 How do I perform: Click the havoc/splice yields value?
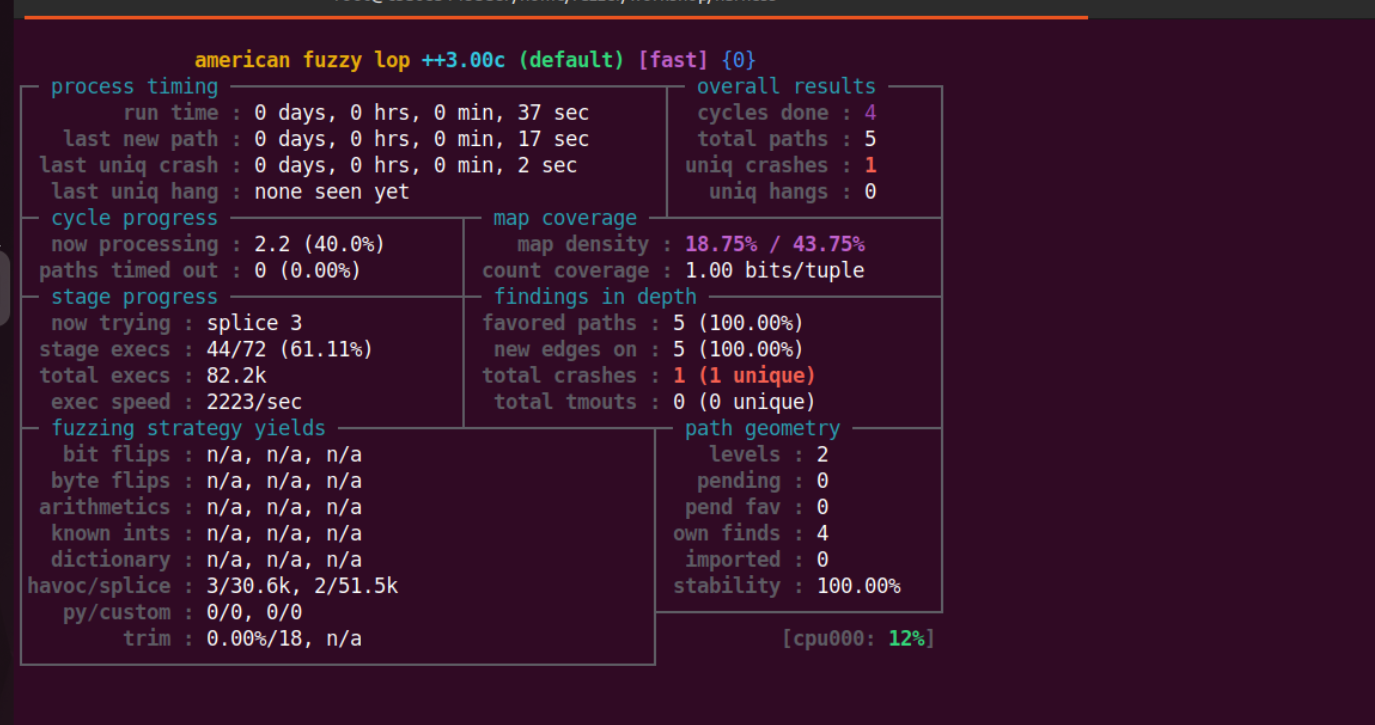(302, 586)
